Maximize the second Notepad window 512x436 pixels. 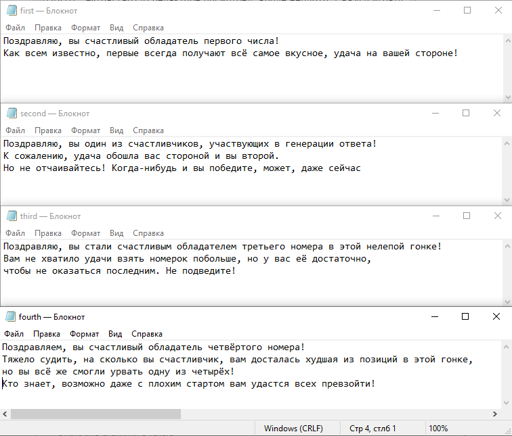click(466, 113)
